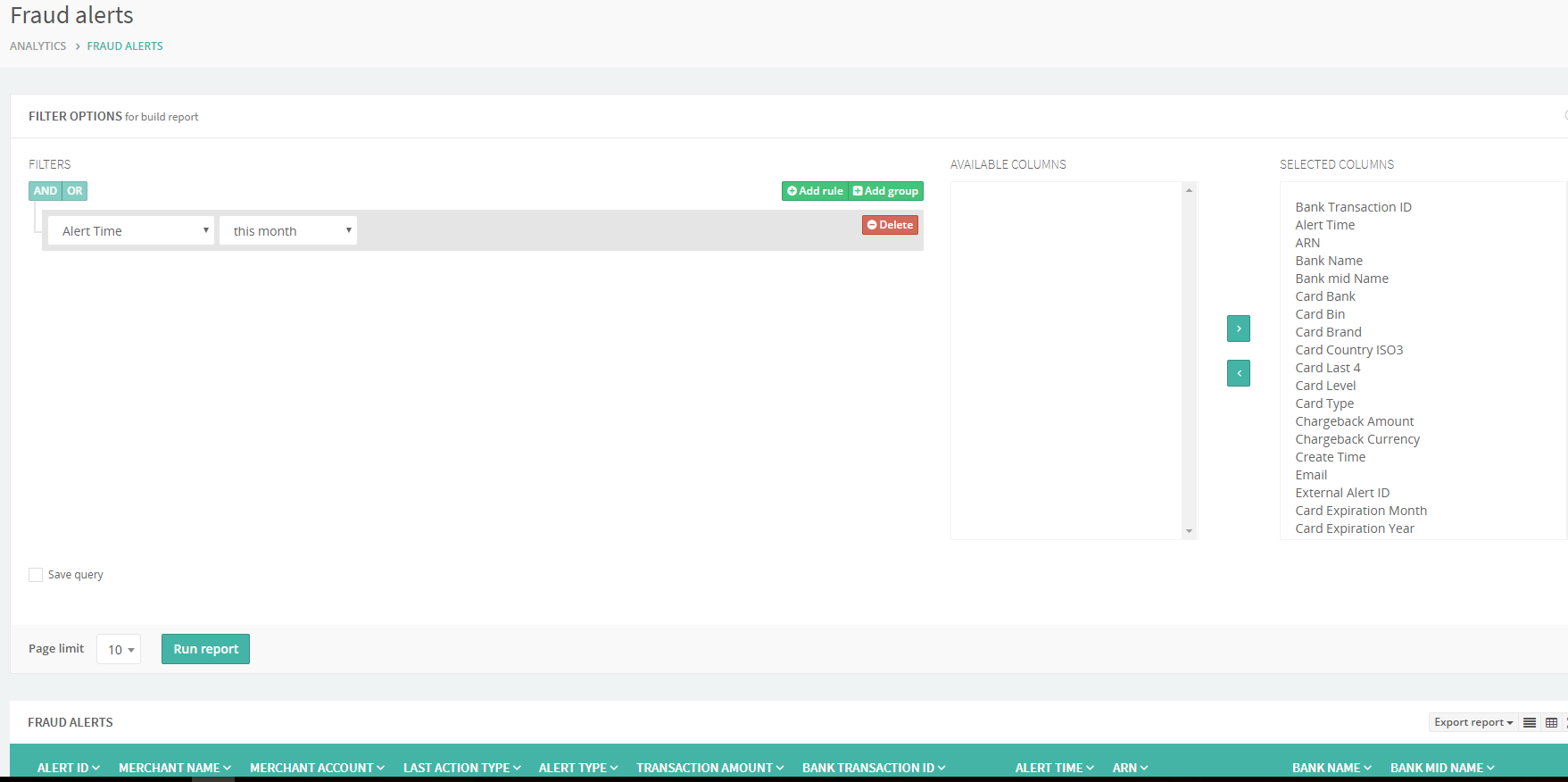This screenshot has height=782, width=1568.
Task: Open the Page limit dropdown
Action: [x=119, y=649]
